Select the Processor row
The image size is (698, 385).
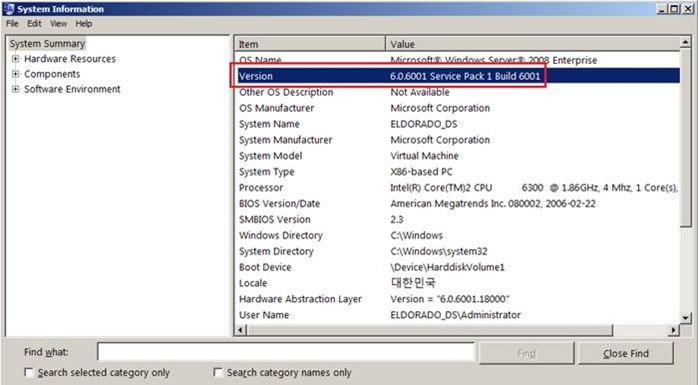click(457, 188)
